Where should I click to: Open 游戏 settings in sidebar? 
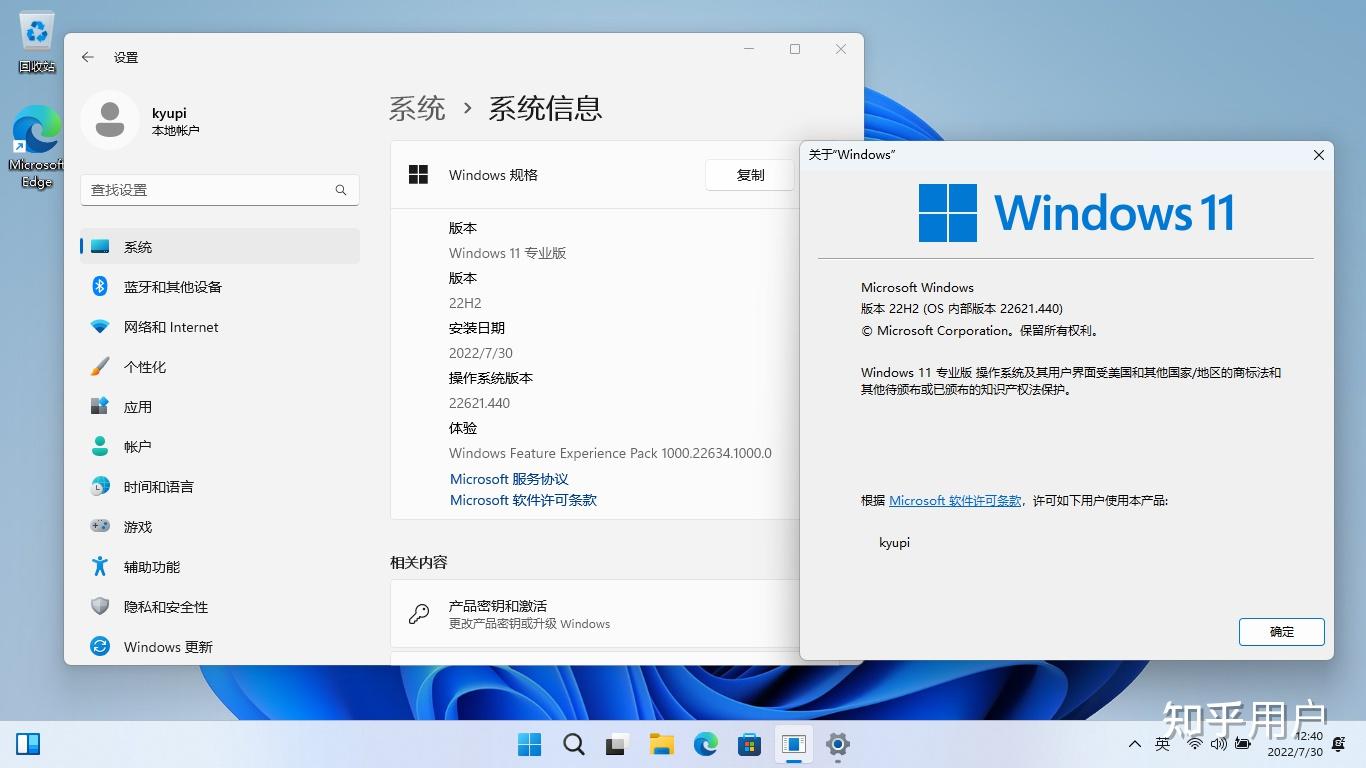click(x=138, y=527)
